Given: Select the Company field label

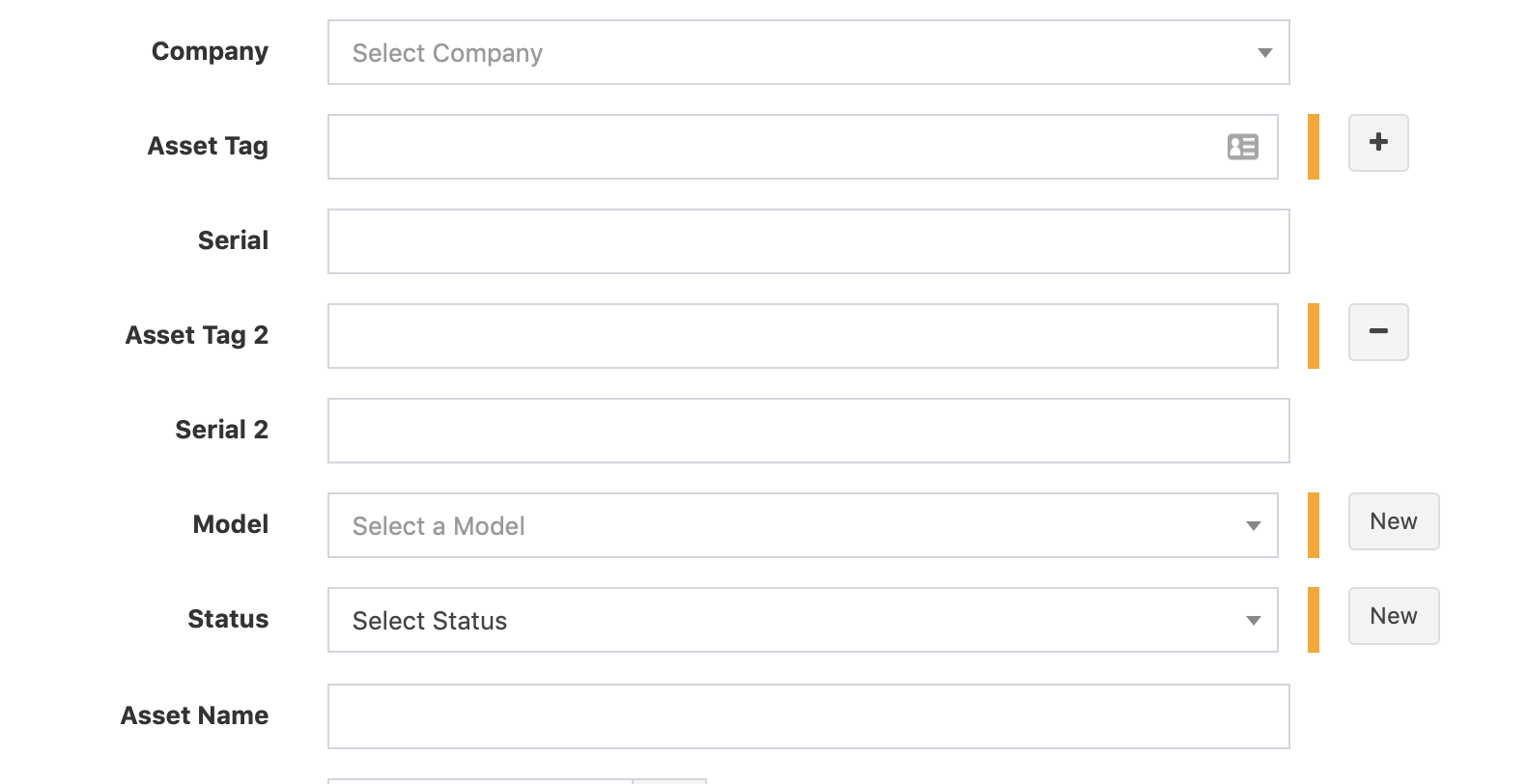Looking at the screenshot, I should click(210, 52).
